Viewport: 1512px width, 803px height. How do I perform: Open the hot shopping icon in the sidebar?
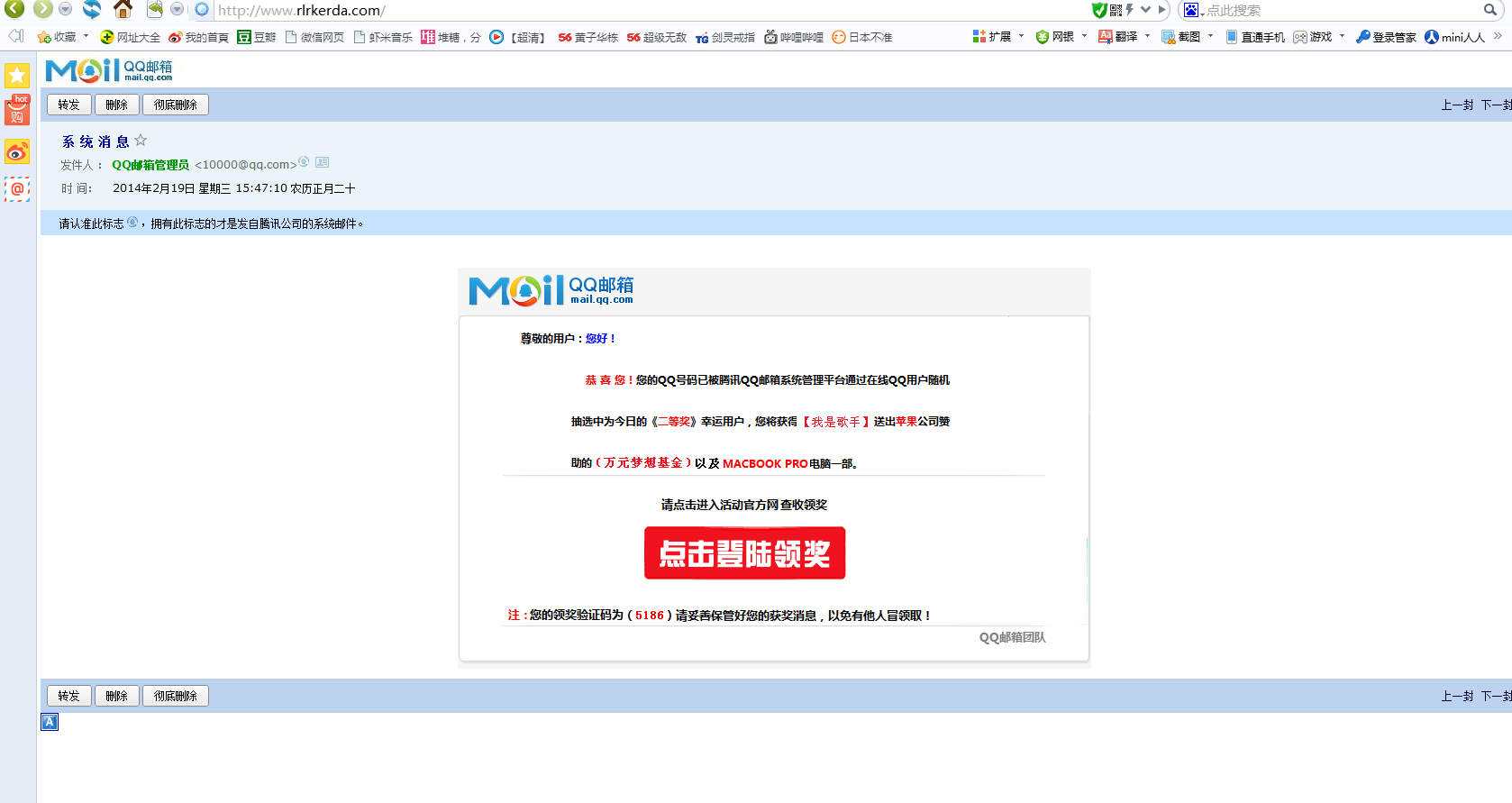coord(17,111)
